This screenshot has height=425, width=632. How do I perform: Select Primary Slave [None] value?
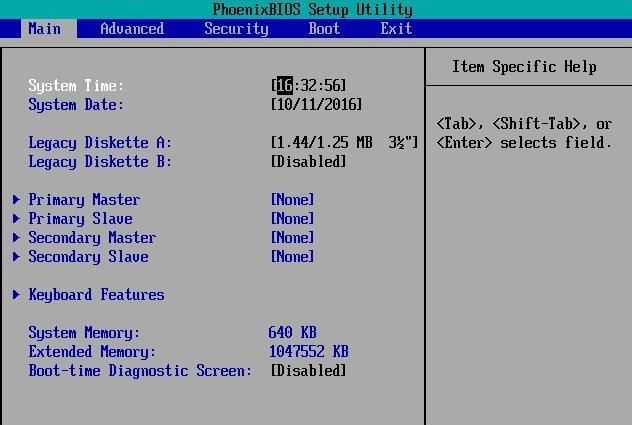coord(292,219)
